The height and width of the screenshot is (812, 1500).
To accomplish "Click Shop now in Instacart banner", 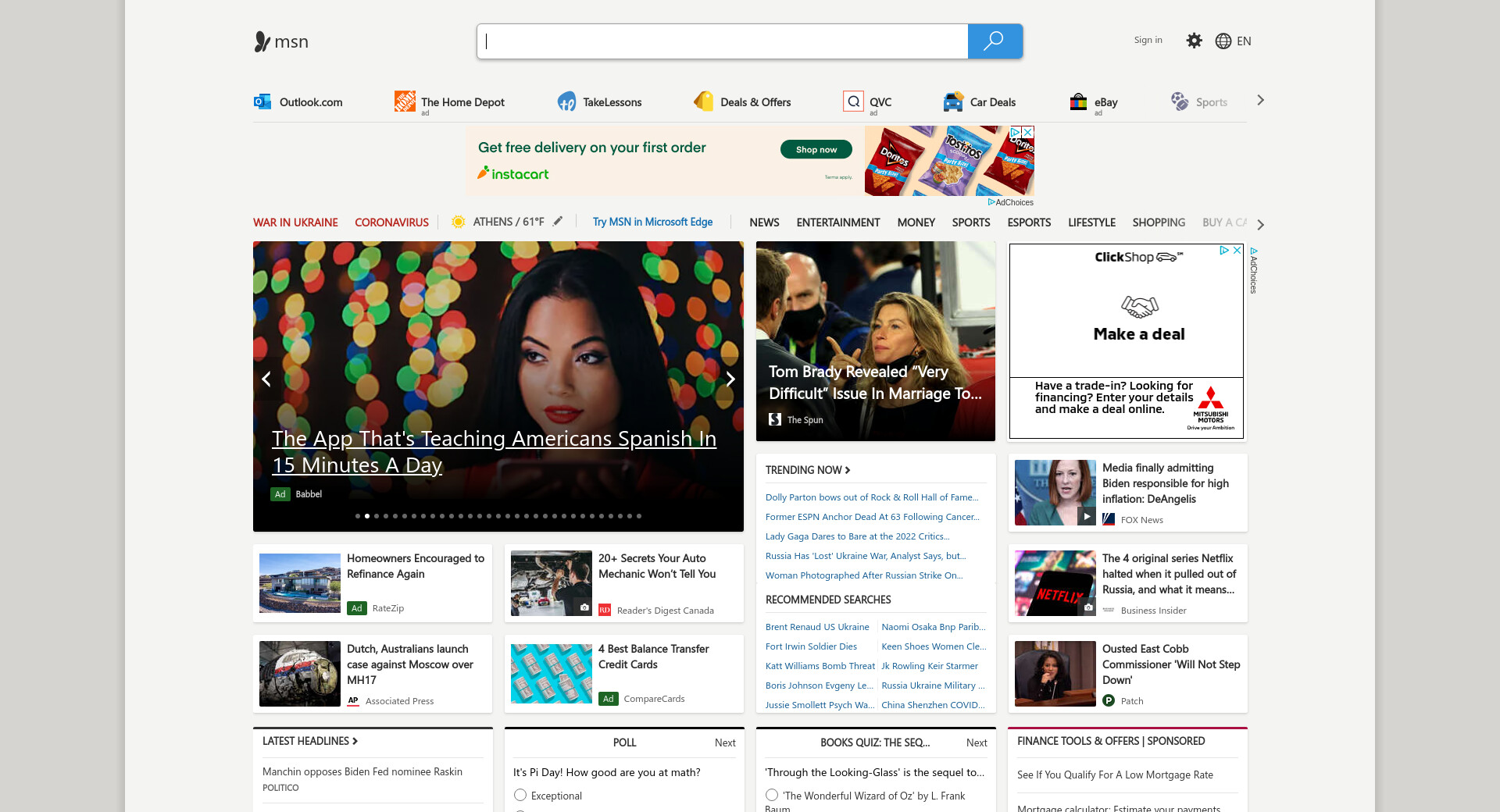I will (816, 149).
